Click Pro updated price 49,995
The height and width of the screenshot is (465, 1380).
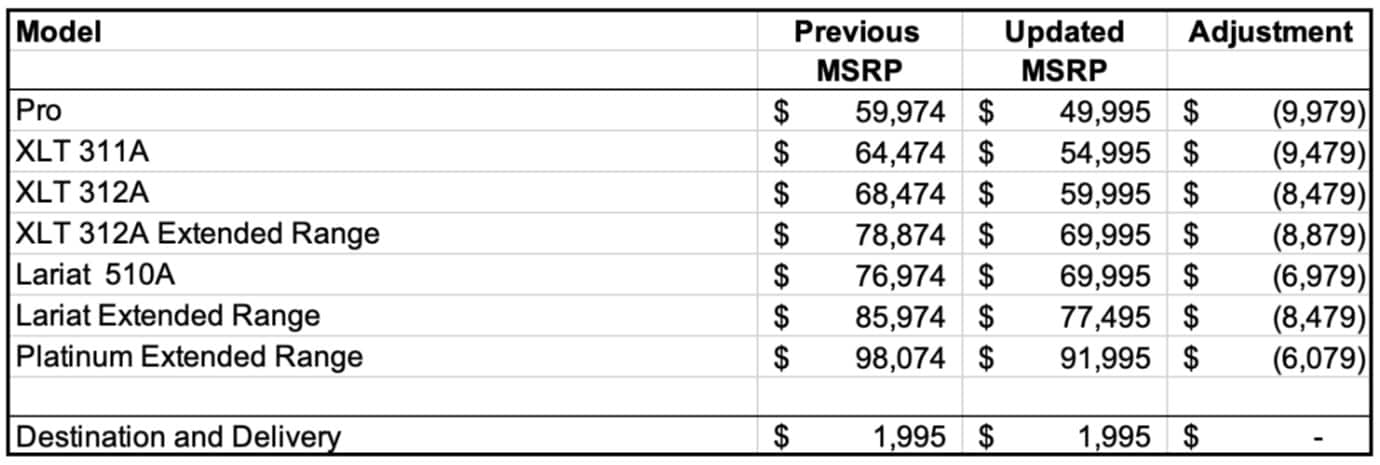[x=1105, y=112]
